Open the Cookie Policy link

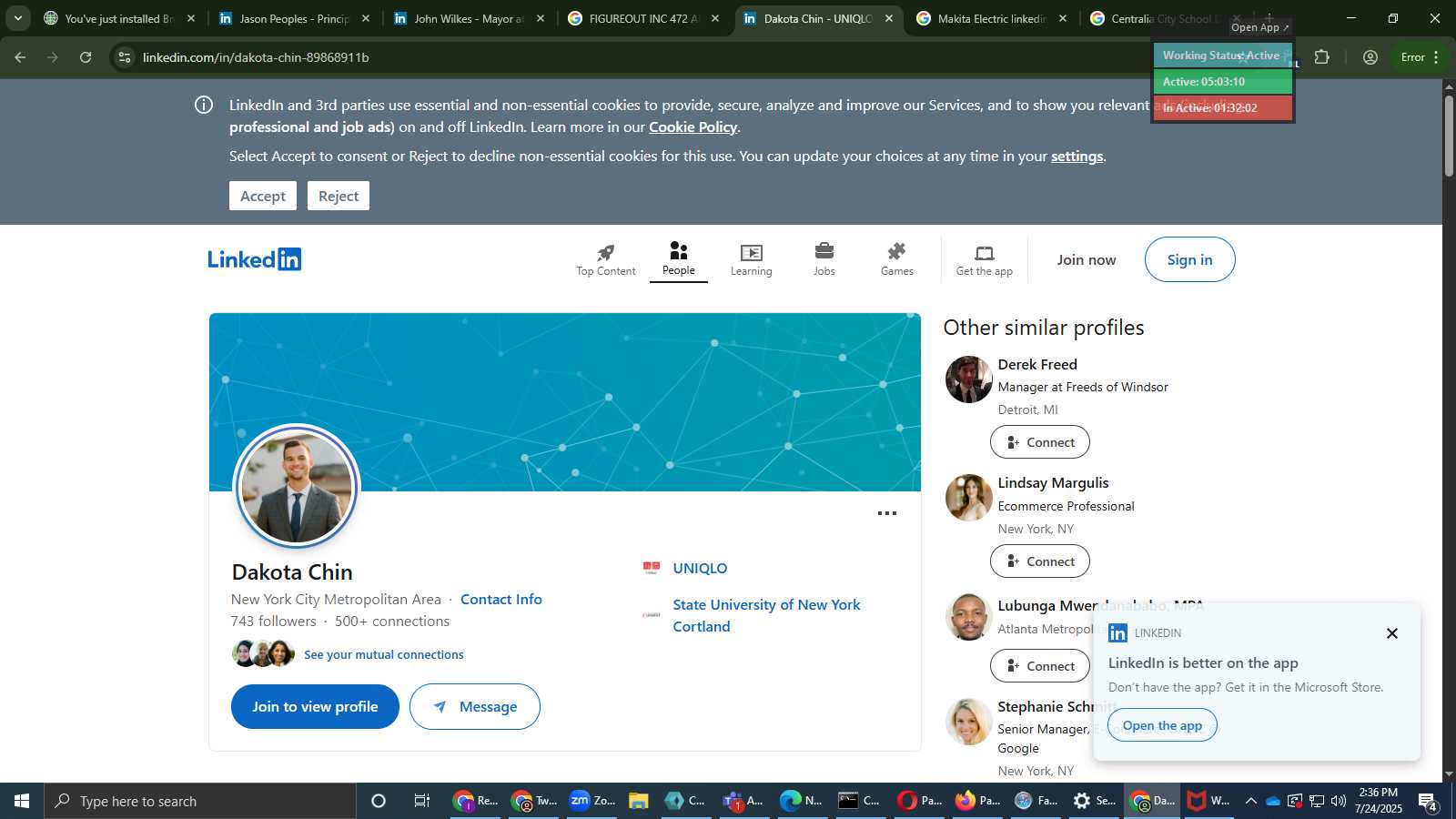tap(693, 127)
